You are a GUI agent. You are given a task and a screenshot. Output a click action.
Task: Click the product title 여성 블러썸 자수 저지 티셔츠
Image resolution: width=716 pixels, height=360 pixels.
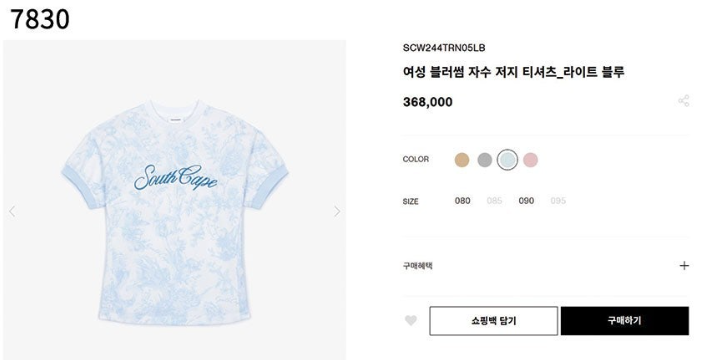[x=486, y=72]
